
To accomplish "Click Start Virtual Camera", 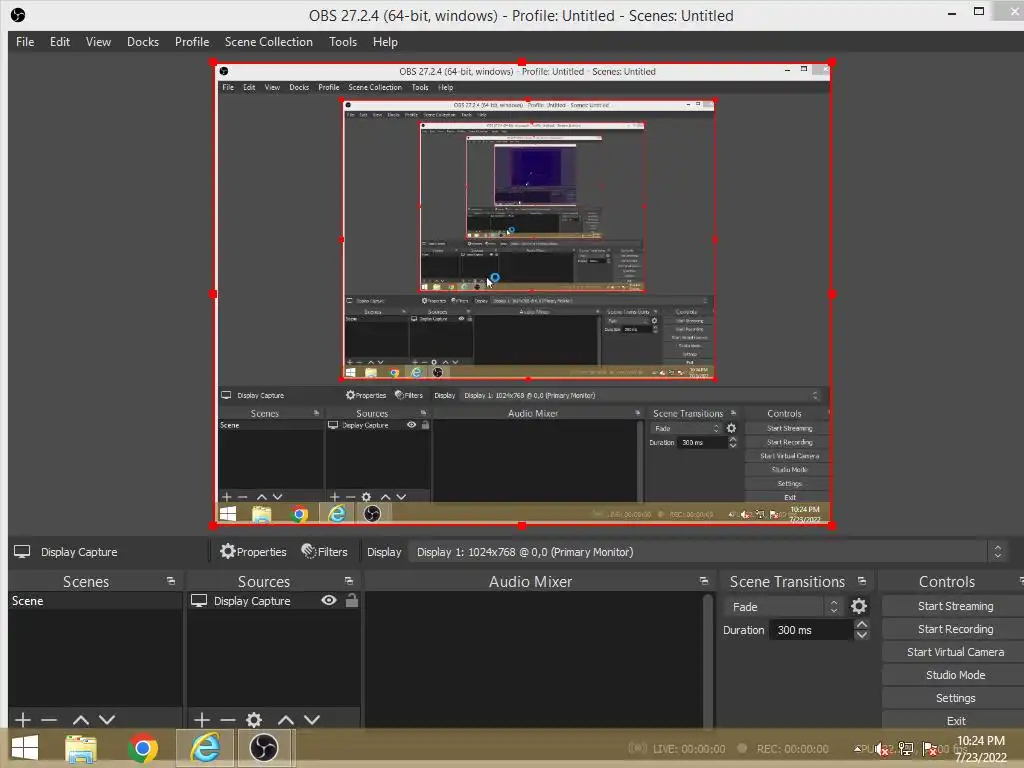I will [x=955, y=652].
